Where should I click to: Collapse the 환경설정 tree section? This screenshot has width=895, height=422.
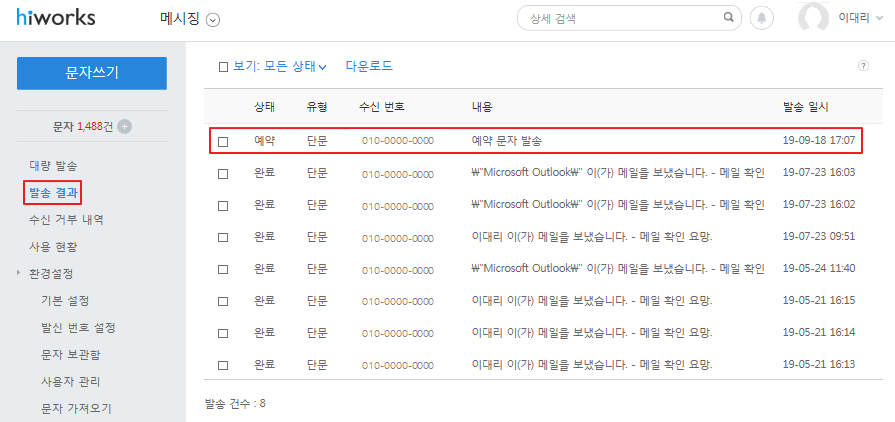coord(19,273)
